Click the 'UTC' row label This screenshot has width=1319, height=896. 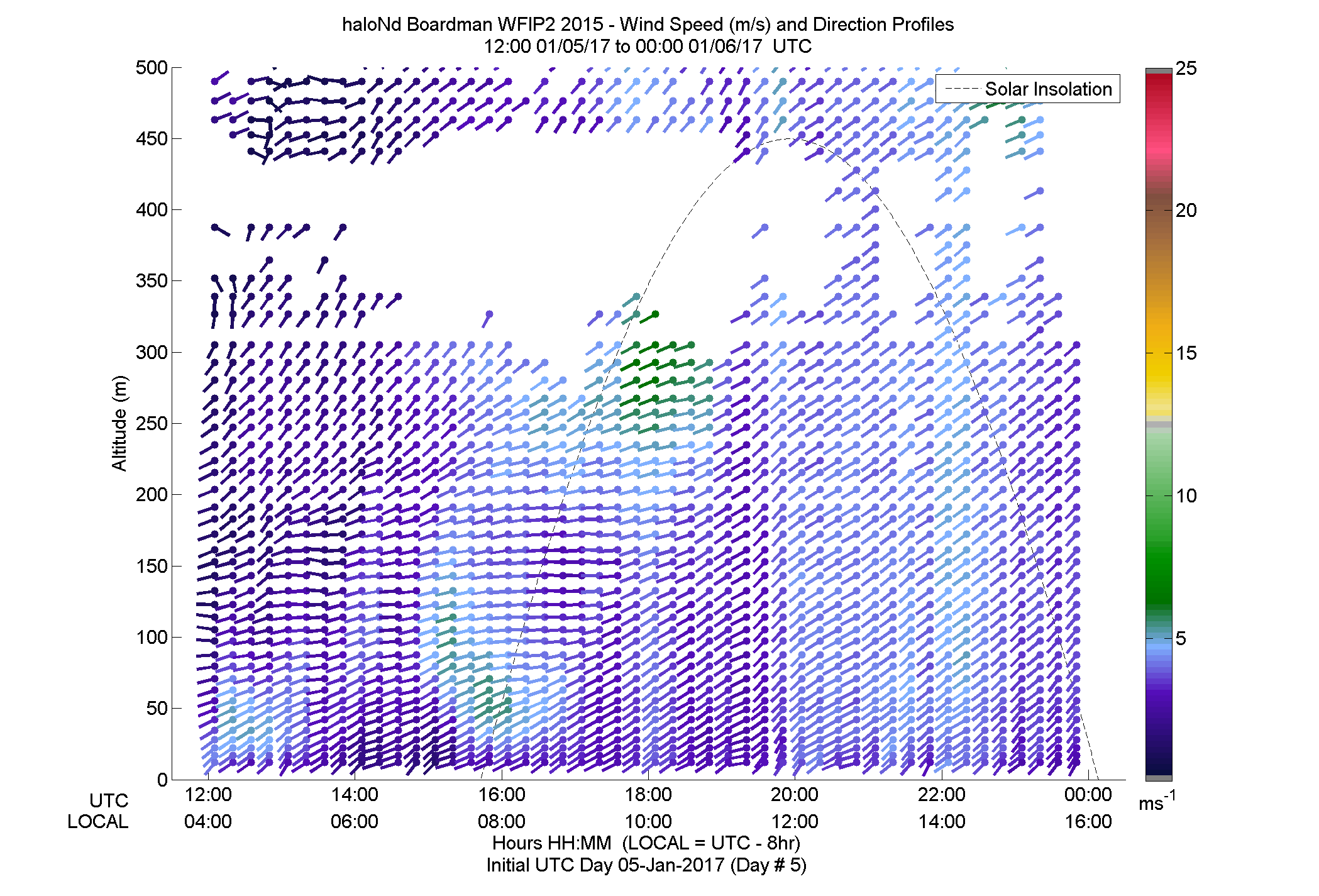tap(109, 801)
